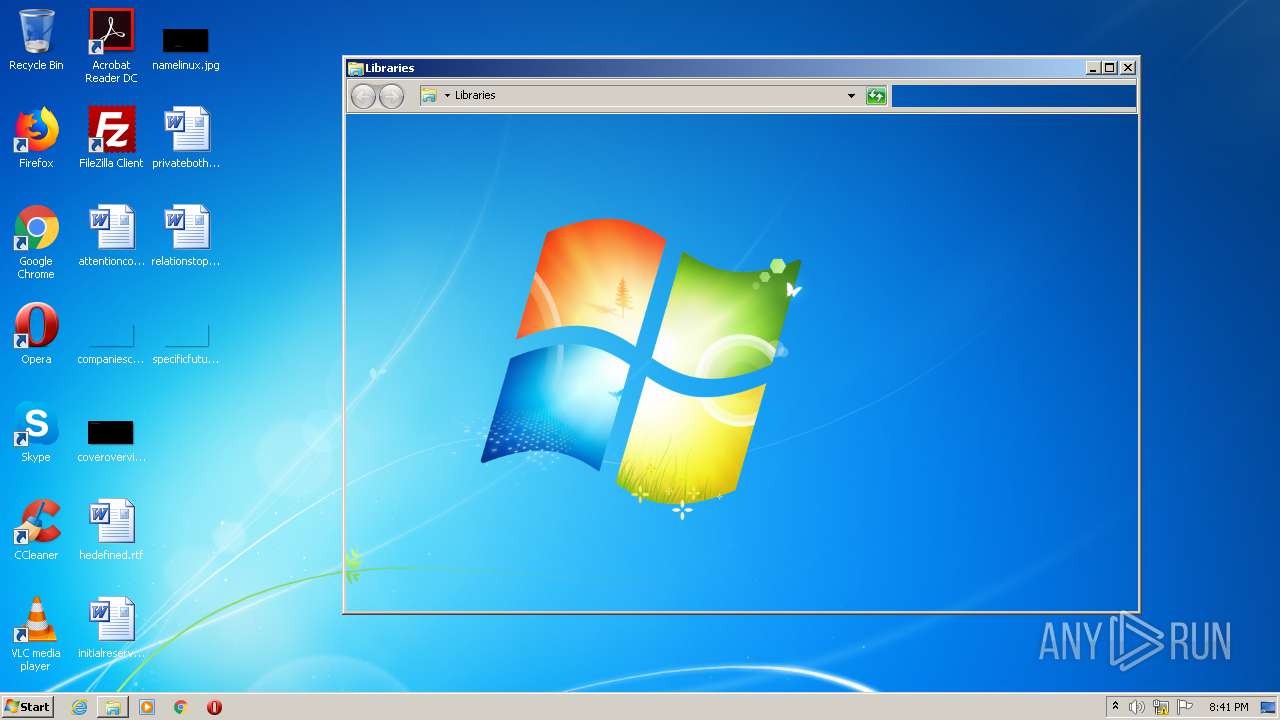Screen dimensions: 1280x720
Task: Select the attentionco Word document
Action: 111,236
